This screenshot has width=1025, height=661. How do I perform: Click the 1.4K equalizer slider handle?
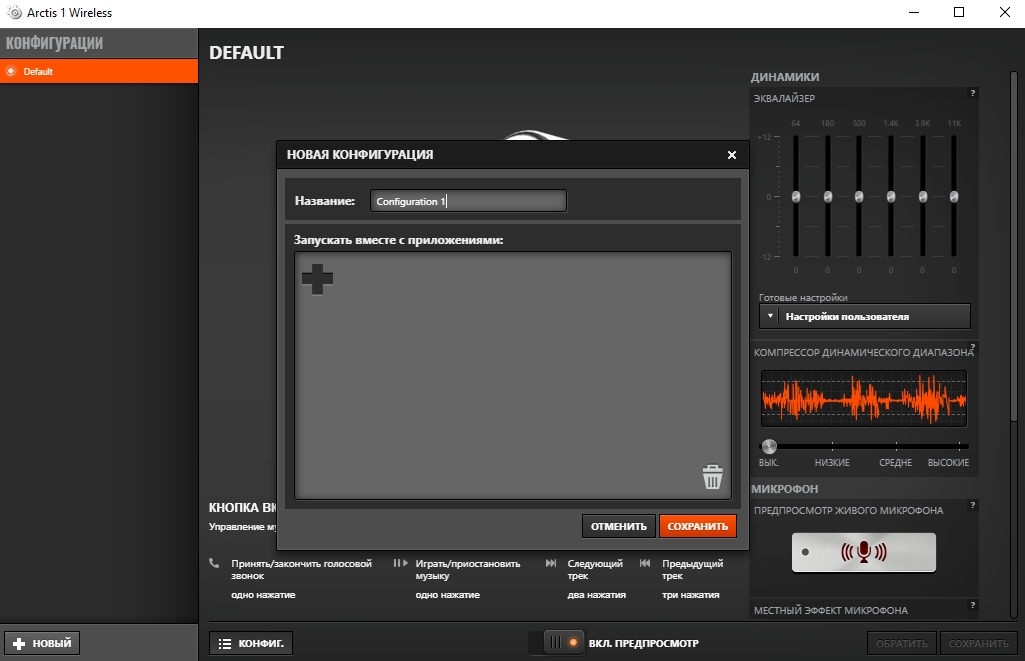pos(891,196)
